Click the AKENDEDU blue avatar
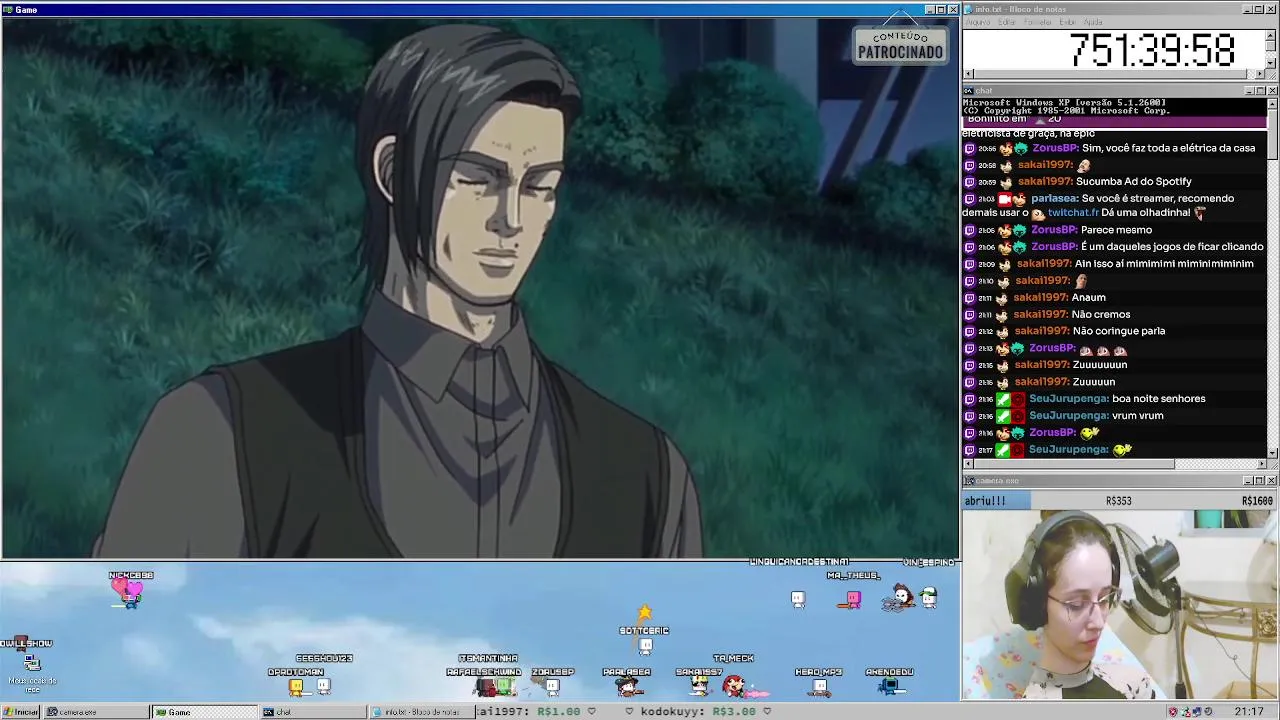Screen dimensions: 1280x720 [x=890, y=686]
